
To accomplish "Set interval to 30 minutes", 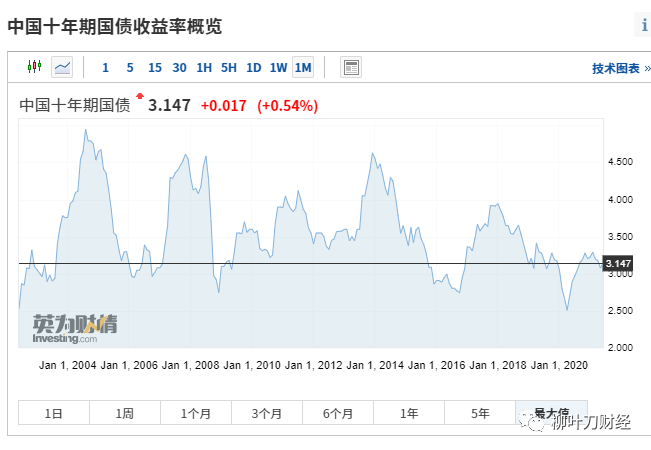I will 179,67.
